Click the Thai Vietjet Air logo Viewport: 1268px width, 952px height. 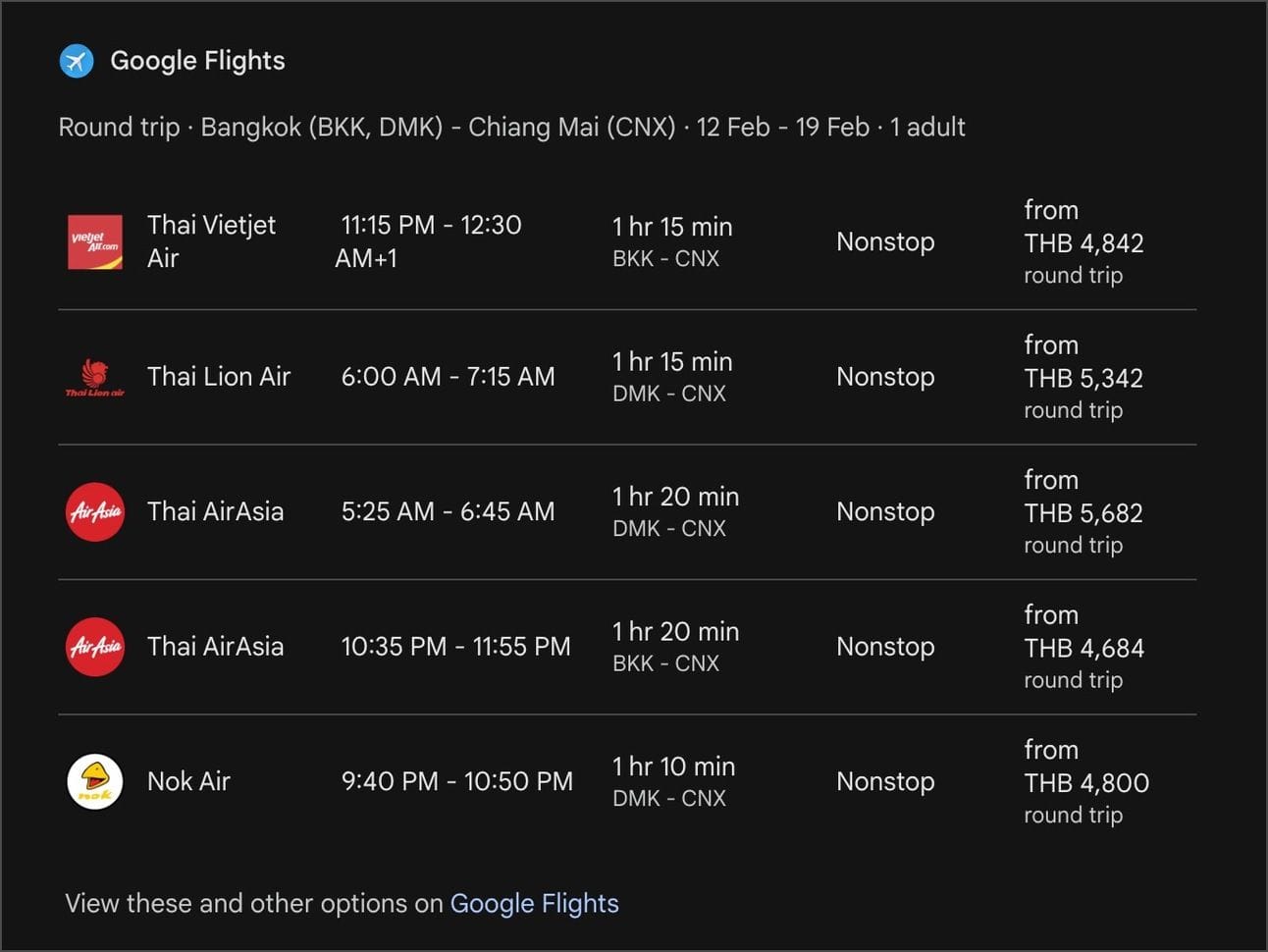click(x=95, y=242)
